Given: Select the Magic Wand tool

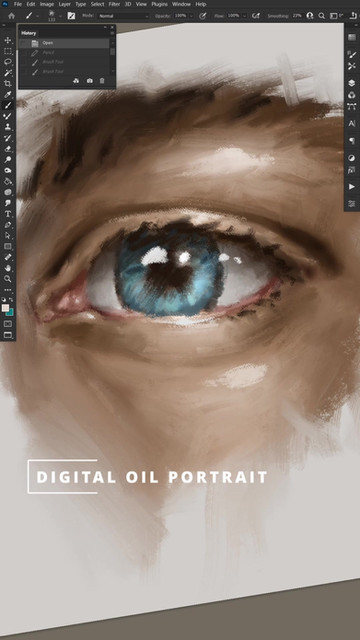Looking at the screenshot, I should (x=7, y=73).
